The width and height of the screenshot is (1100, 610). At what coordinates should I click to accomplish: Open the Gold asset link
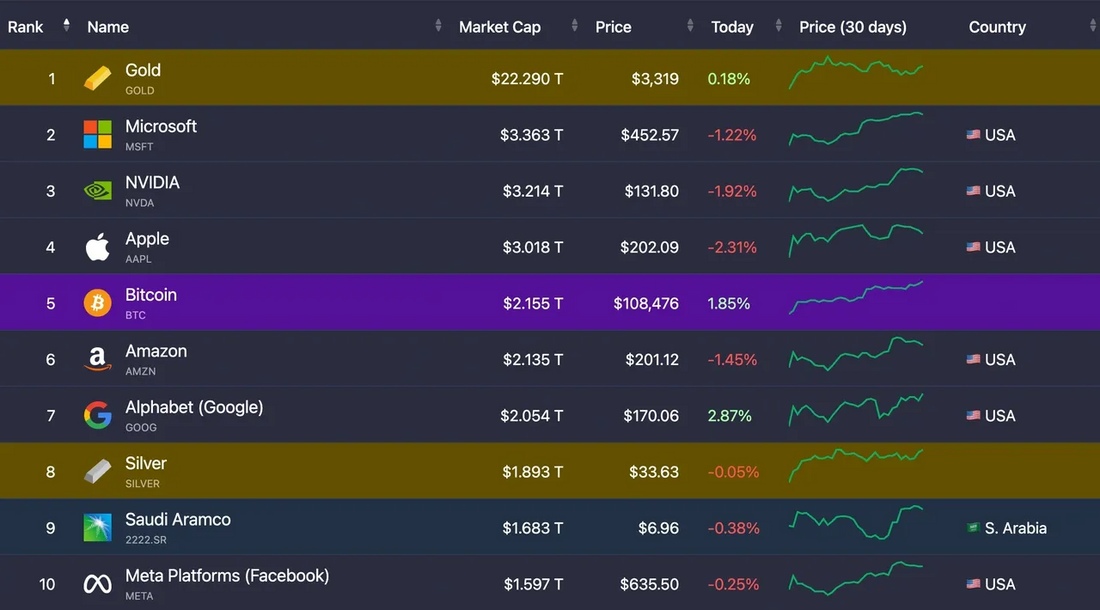(142, 70)
